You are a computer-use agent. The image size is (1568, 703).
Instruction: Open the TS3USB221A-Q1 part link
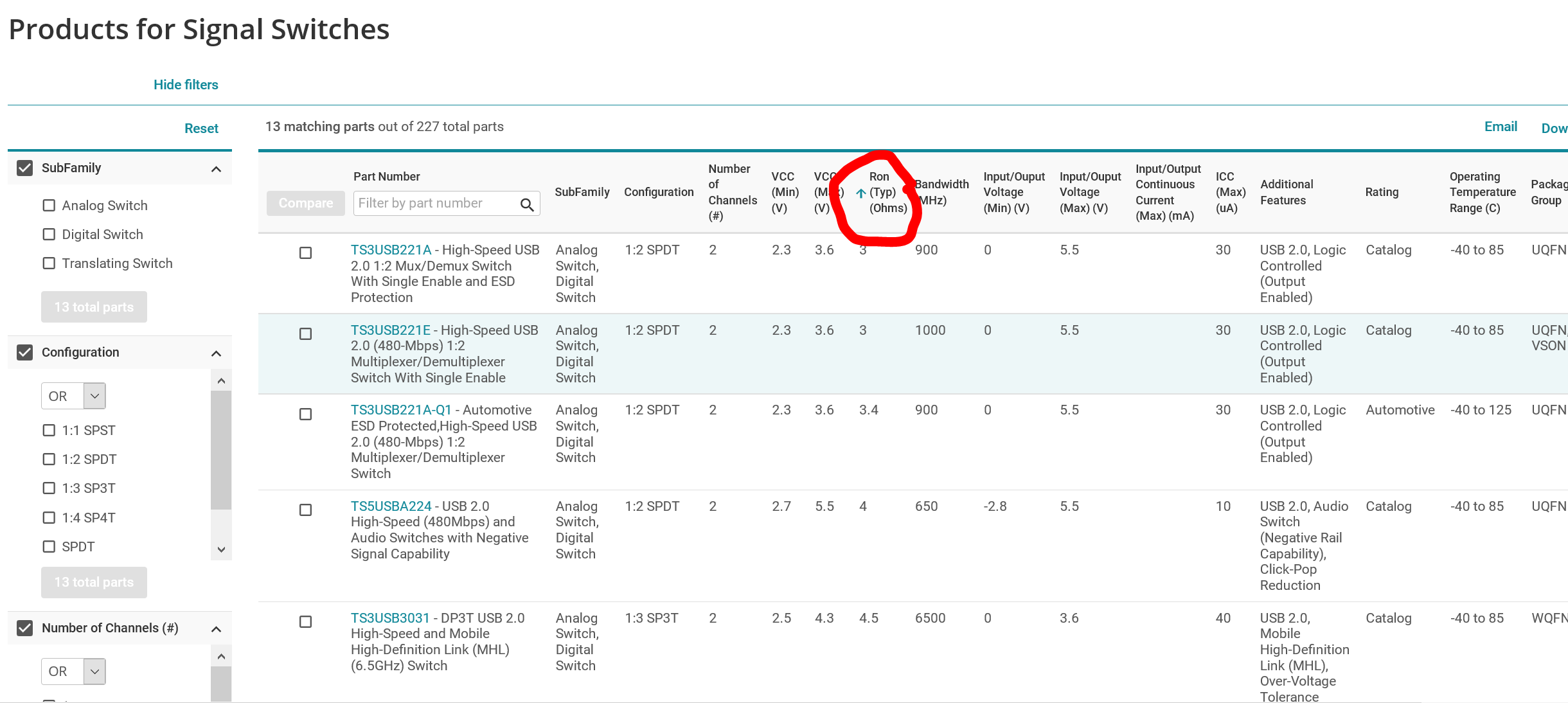[401, 410]
